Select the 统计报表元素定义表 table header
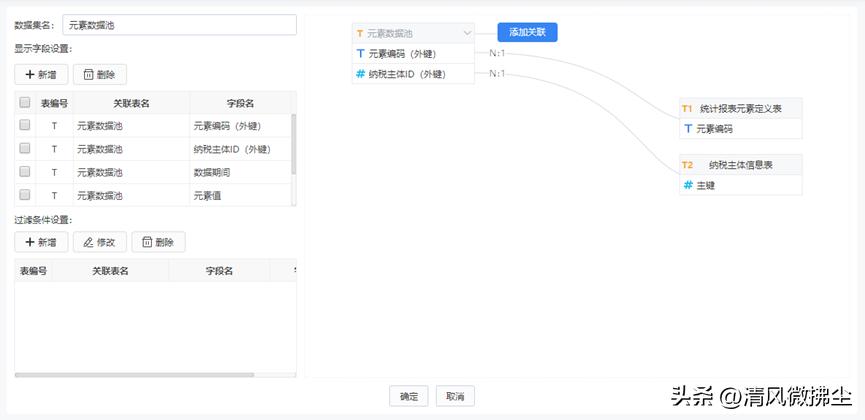The height and width of the screenshot is (420, 865). pyautogui.click(x=741, y=109)
